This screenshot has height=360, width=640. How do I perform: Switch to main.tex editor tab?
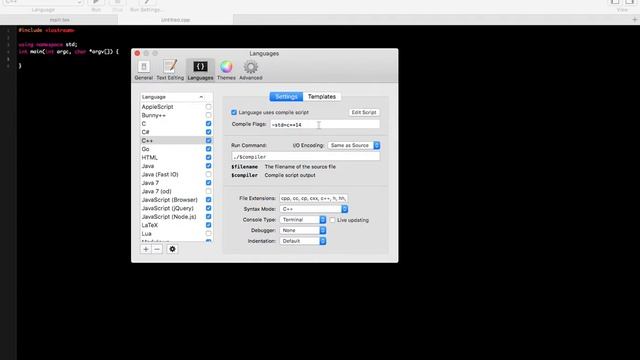click(59, 20)
